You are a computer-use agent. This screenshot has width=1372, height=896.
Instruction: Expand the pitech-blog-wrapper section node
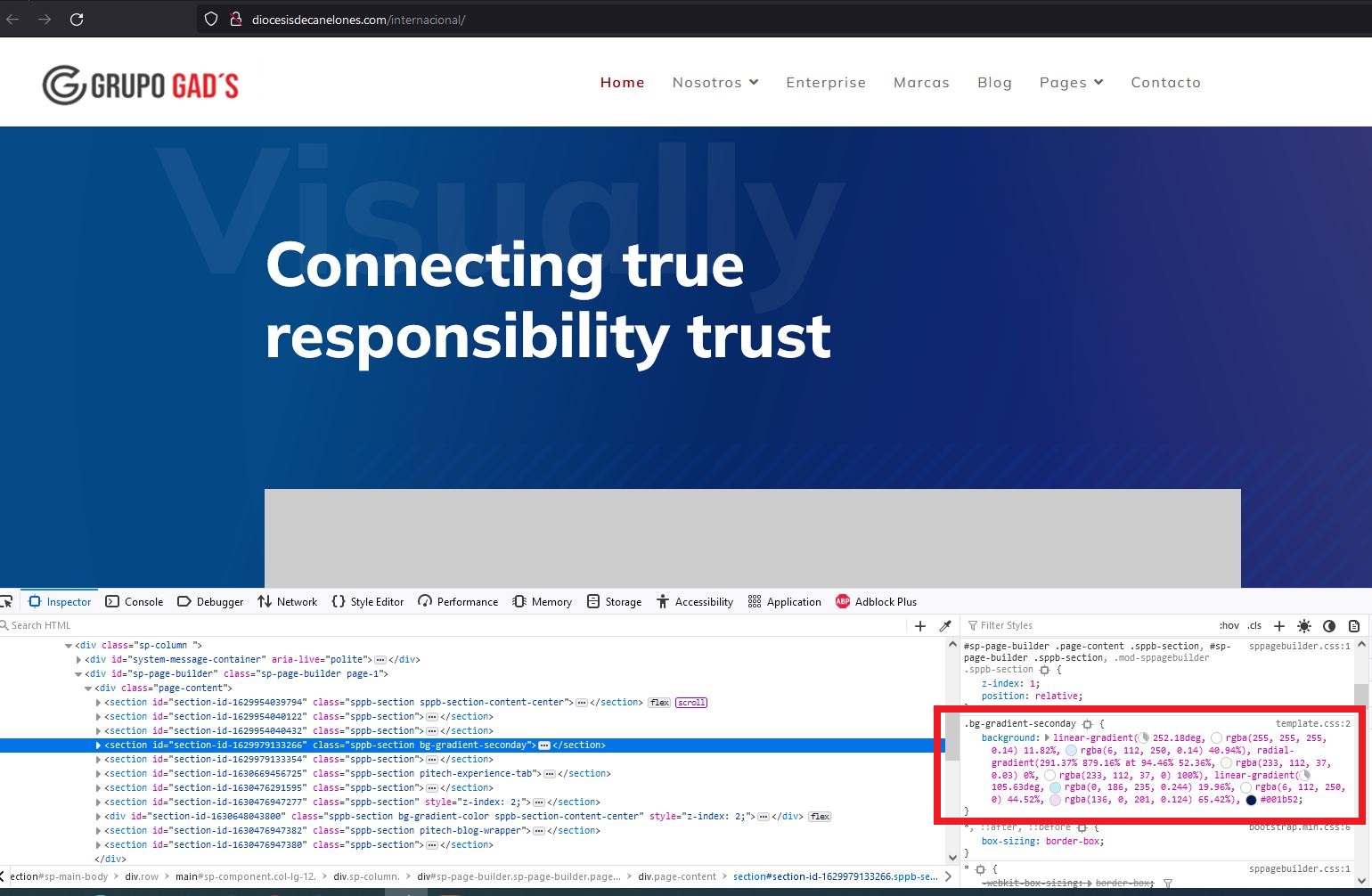click(x=98, y=831)
